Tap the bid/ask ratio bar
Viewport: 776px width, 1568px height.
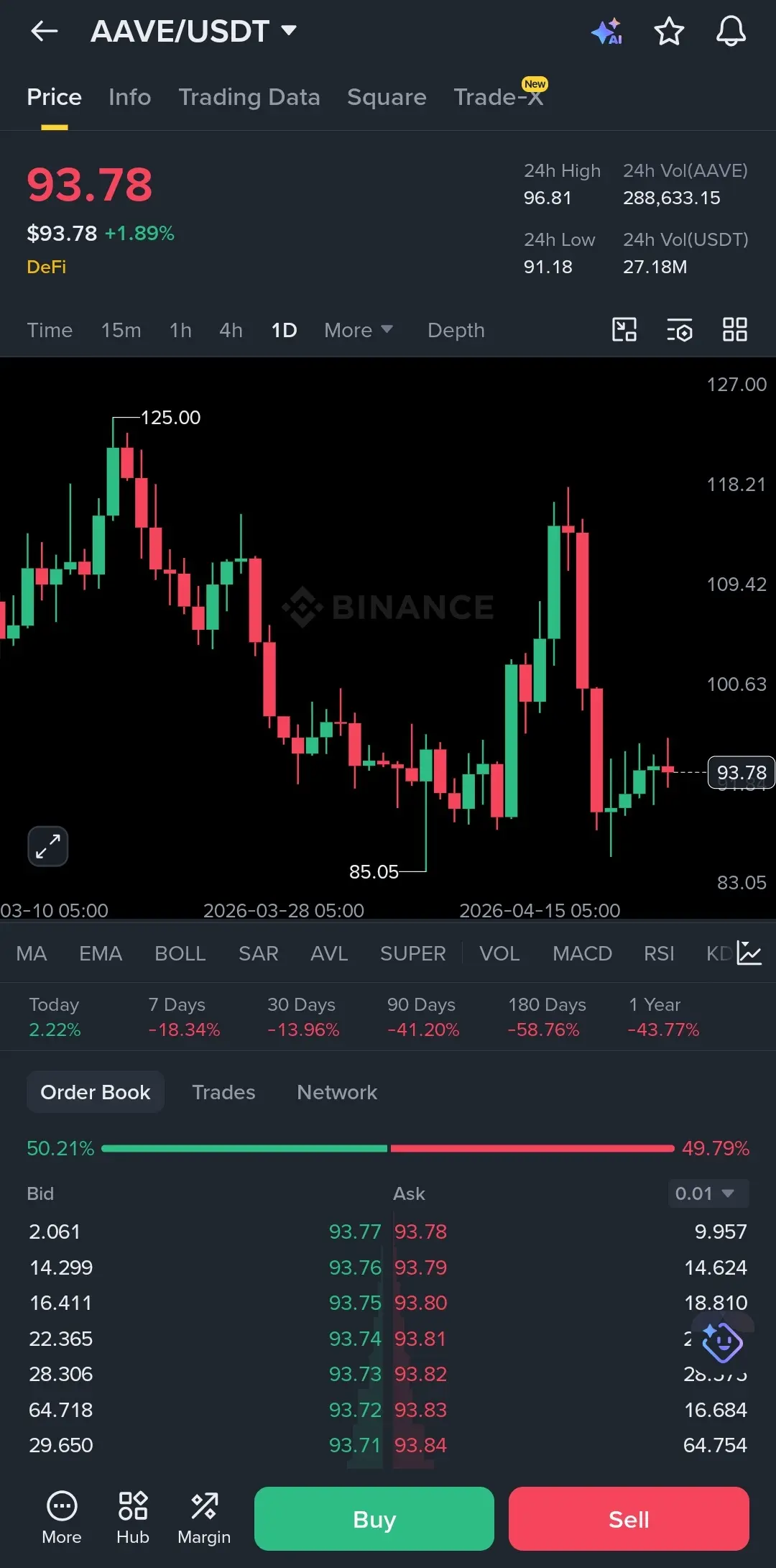tap(388, 1148)
